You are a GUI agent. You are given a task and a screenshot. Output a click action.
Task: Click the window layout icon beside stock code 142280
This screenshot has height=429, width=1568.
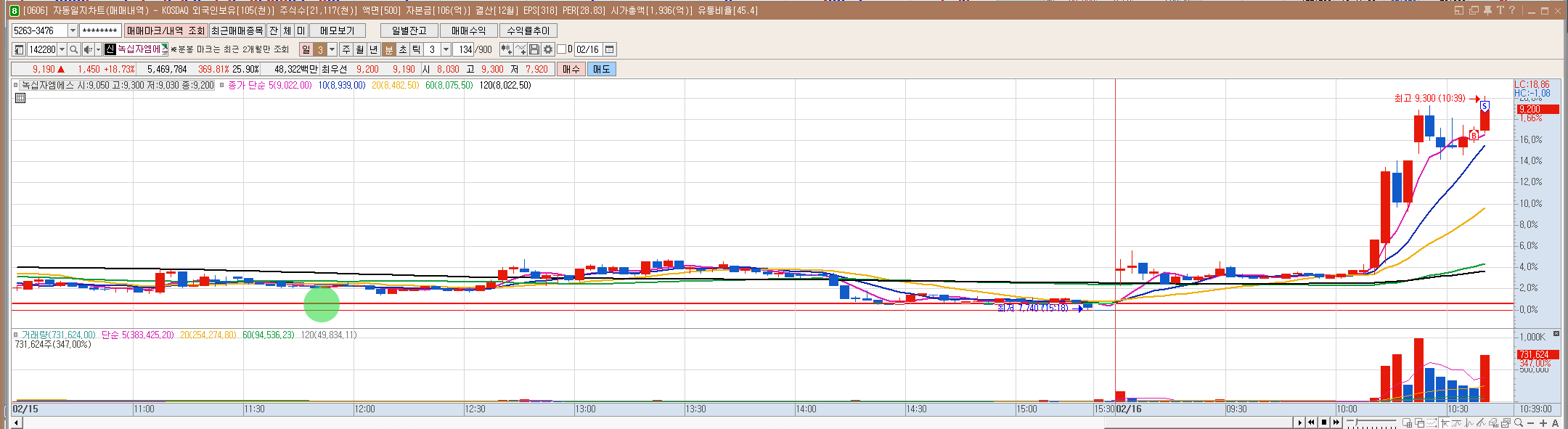pos(19,49)
